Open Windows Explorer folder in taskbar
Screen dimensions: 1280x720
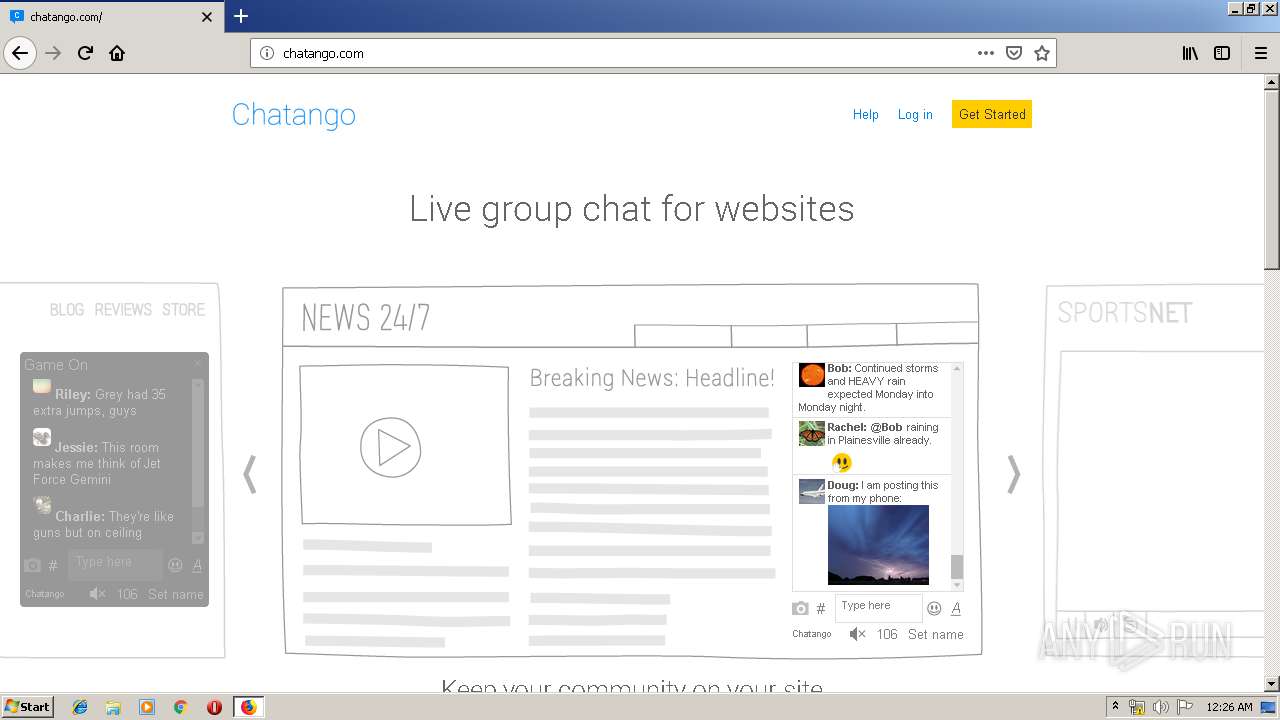[x=113, y=707]
